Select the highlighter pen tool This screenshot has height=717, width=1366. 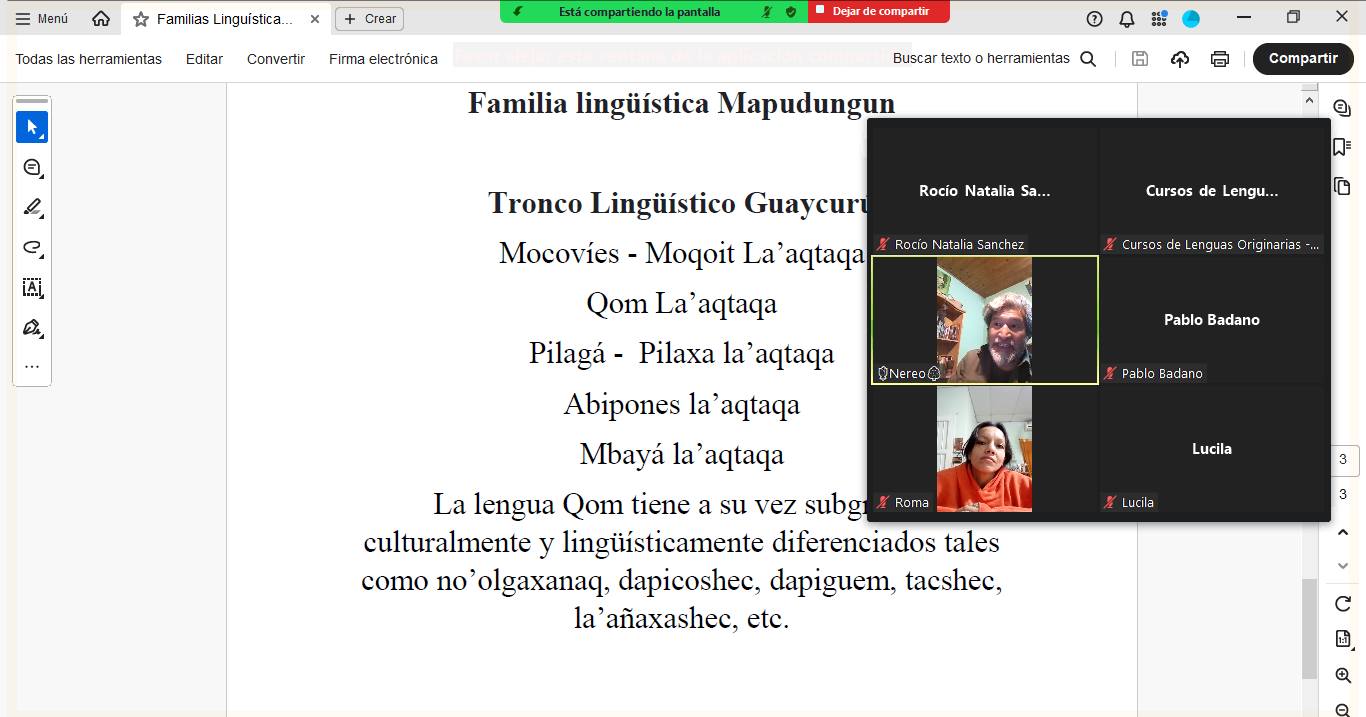click(32, 208)
